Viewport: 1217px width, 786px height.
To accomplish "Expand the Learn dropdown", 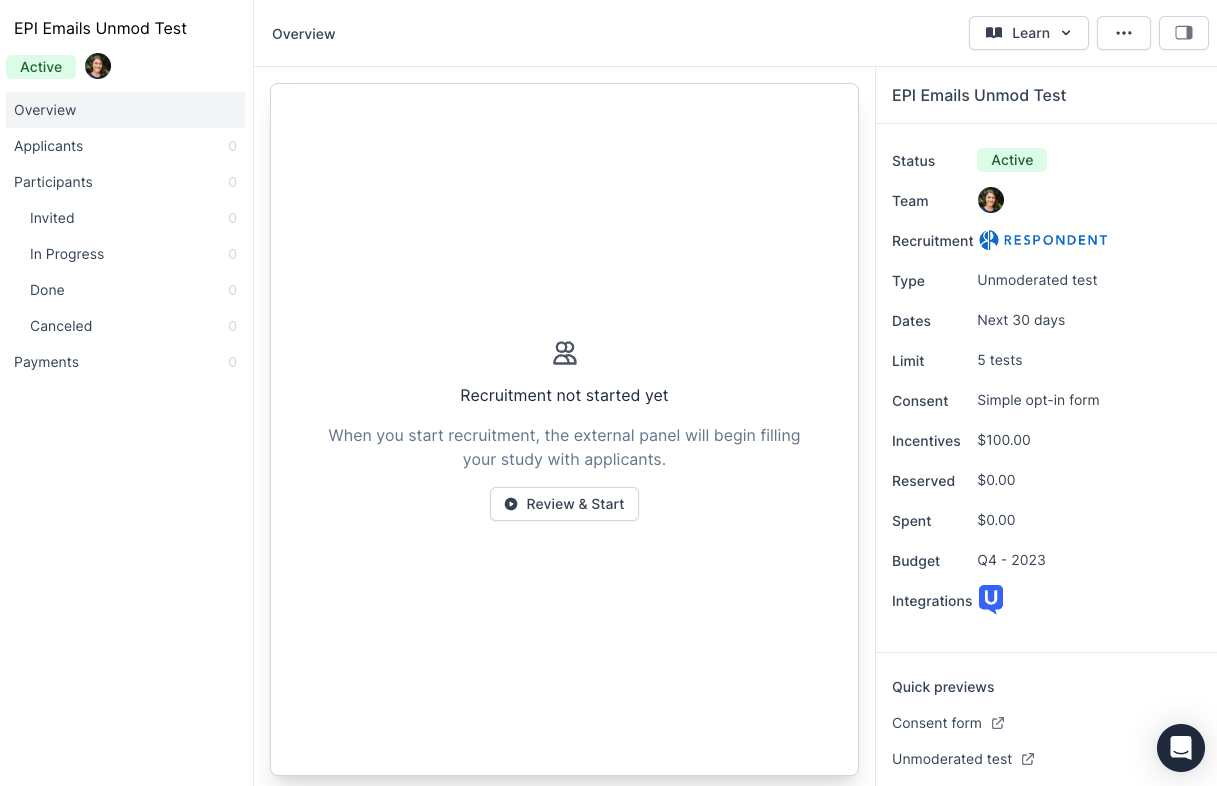I will (1028, 33).
